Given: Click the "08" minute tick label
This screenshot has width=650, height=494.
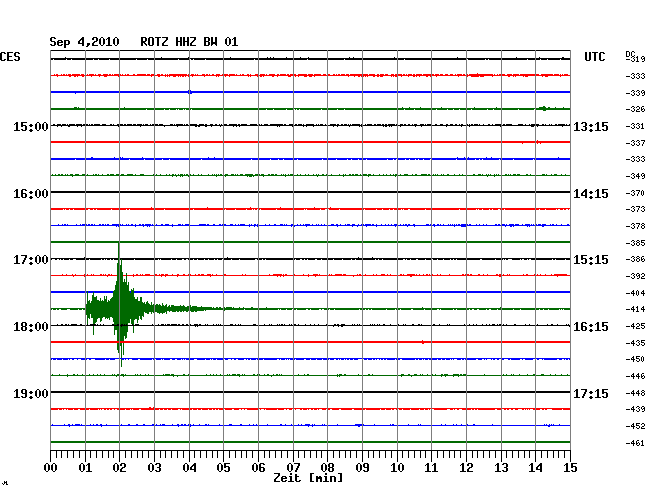Looking at the screenshot, I should (327, 467).
